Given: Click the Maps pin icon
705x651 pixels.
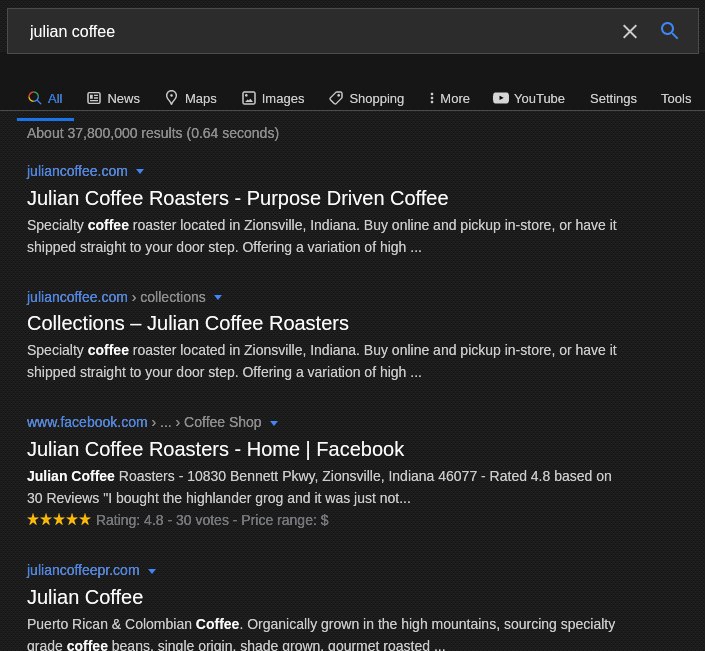Looking at the screenshot, I should (x=171, y=98).
